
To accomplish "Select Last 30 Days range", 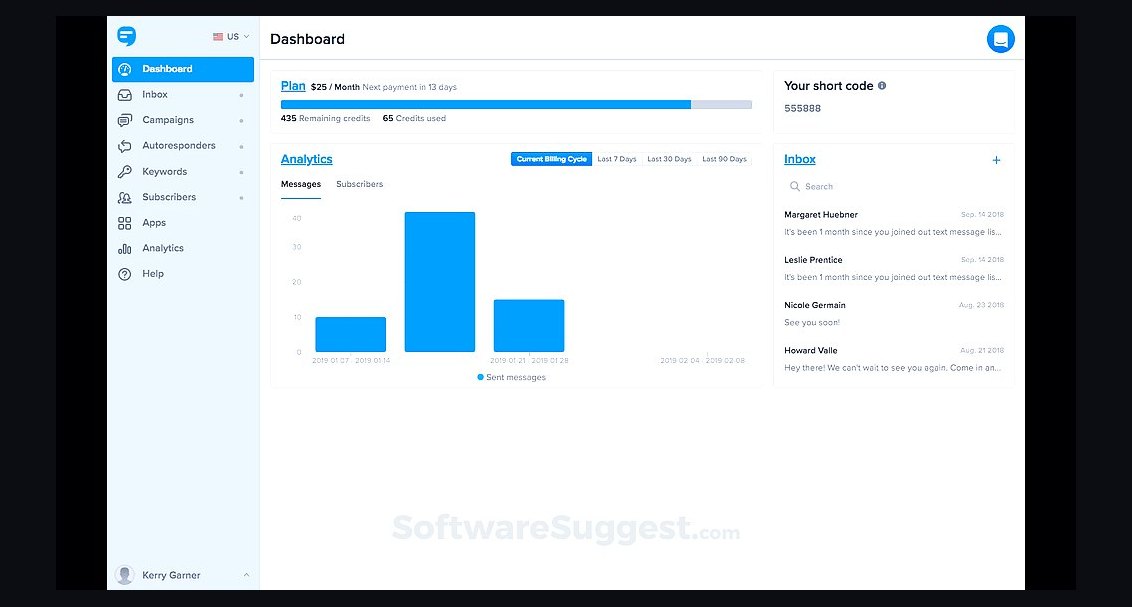I will [669, 159].
